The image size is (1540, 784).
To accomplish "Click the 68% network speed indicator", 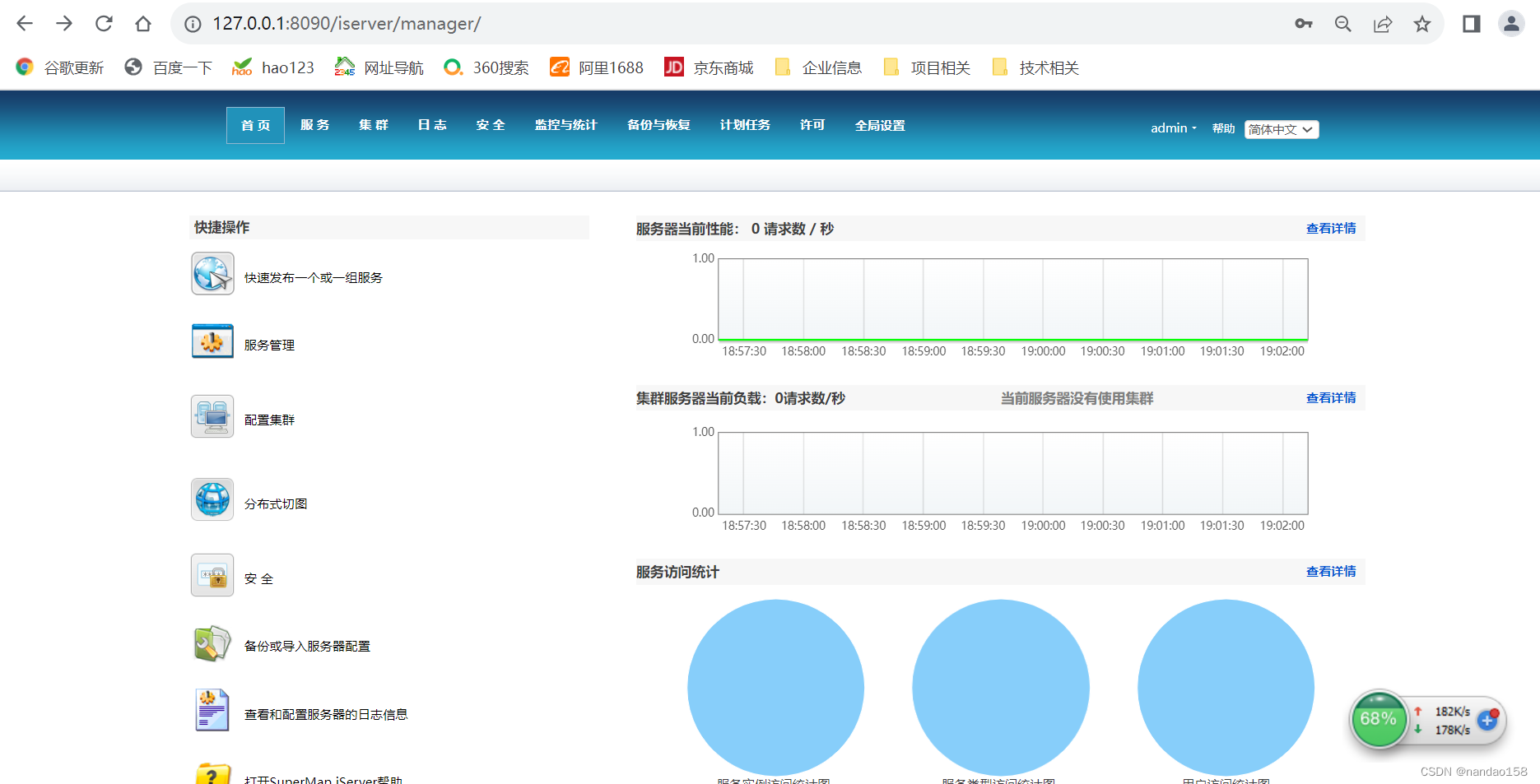I will pos(1379,720).
